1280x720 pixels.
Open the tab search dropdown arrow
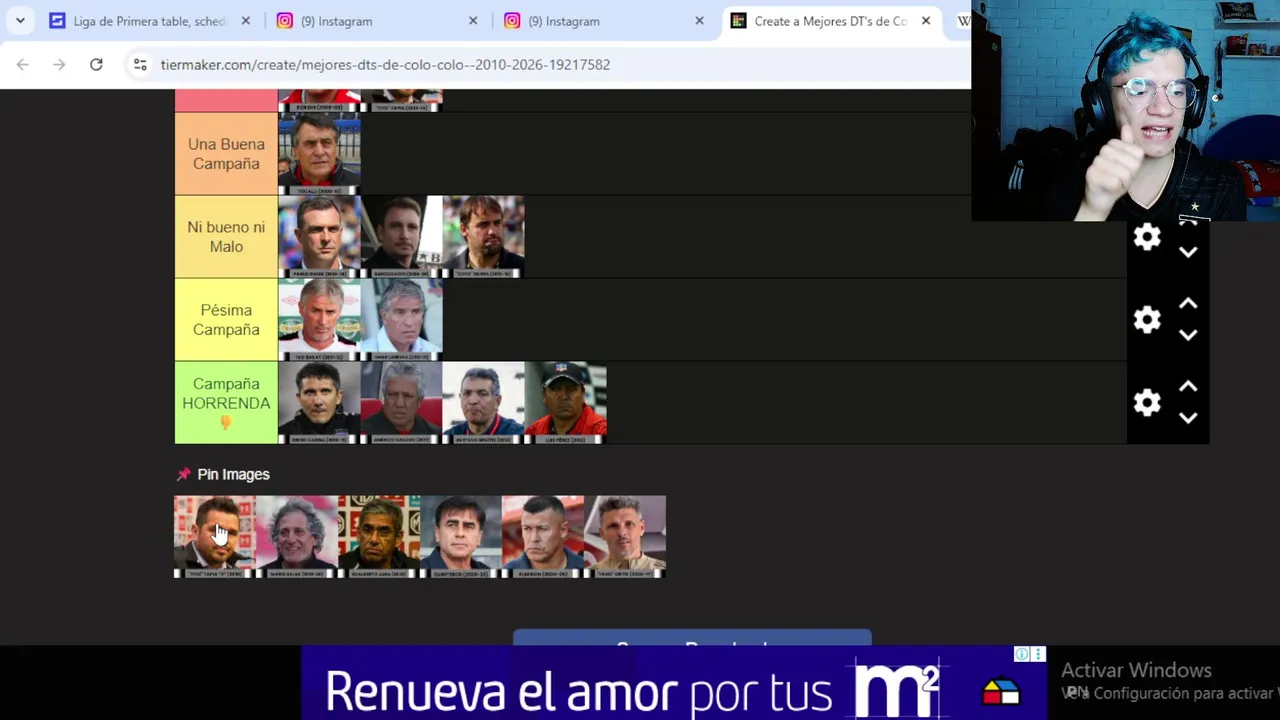pos(20,21)
